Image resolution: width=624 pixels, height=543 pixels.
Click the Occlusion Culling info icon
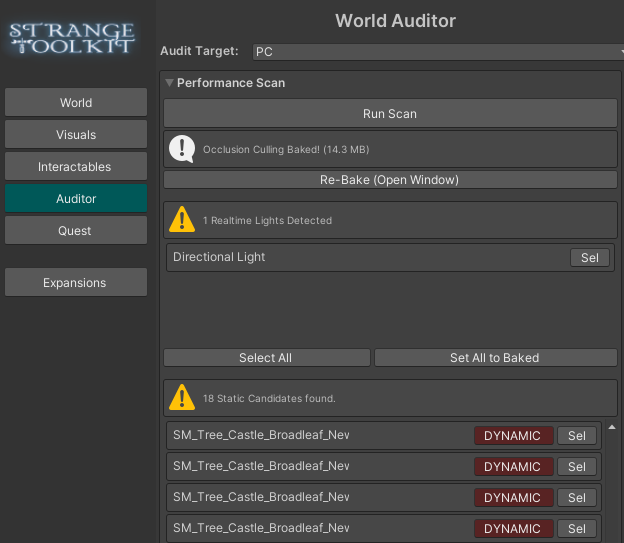pyautogui.click(x=181, y=149)
